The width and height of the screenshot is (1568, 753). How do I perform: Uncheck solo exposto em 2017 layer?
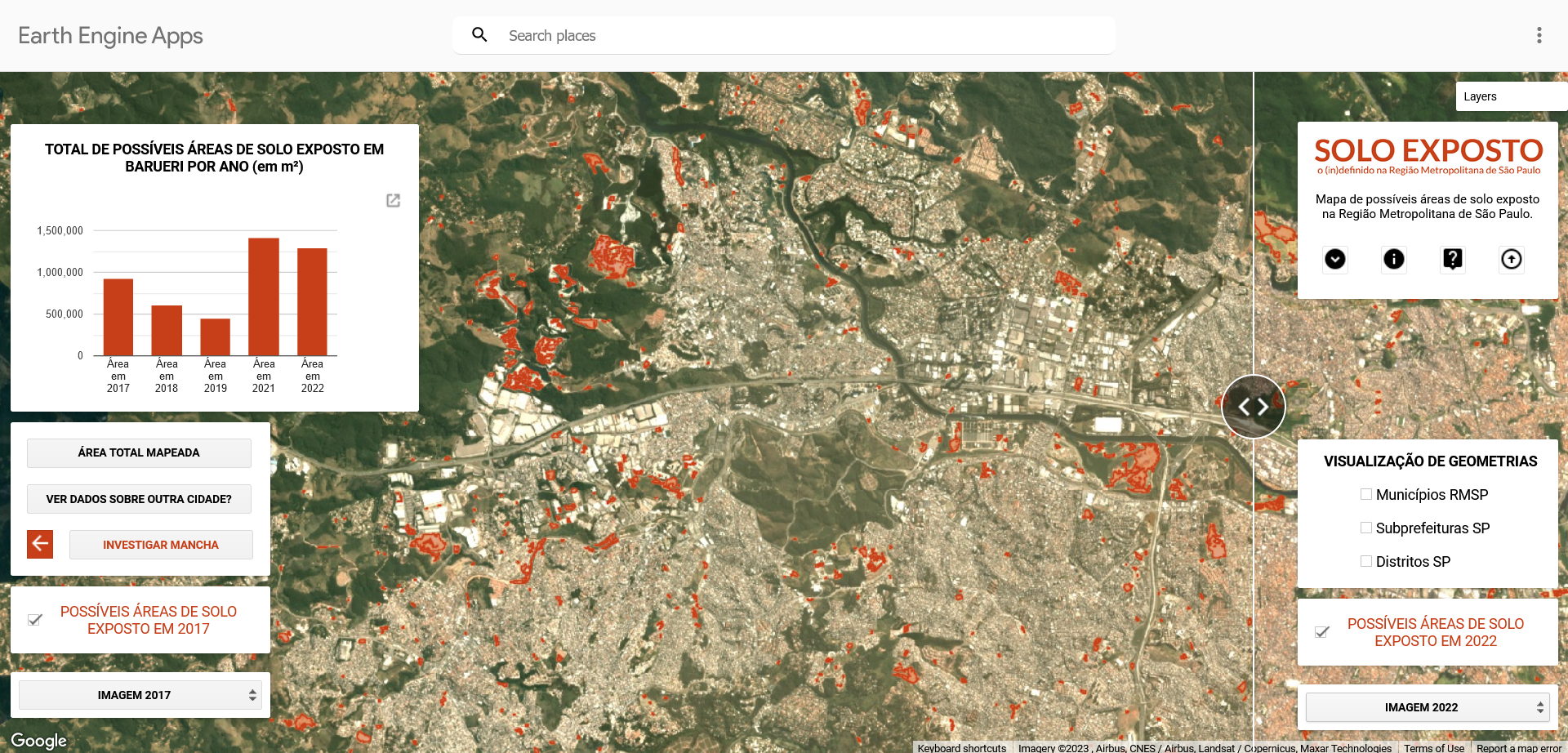[35, 620]
